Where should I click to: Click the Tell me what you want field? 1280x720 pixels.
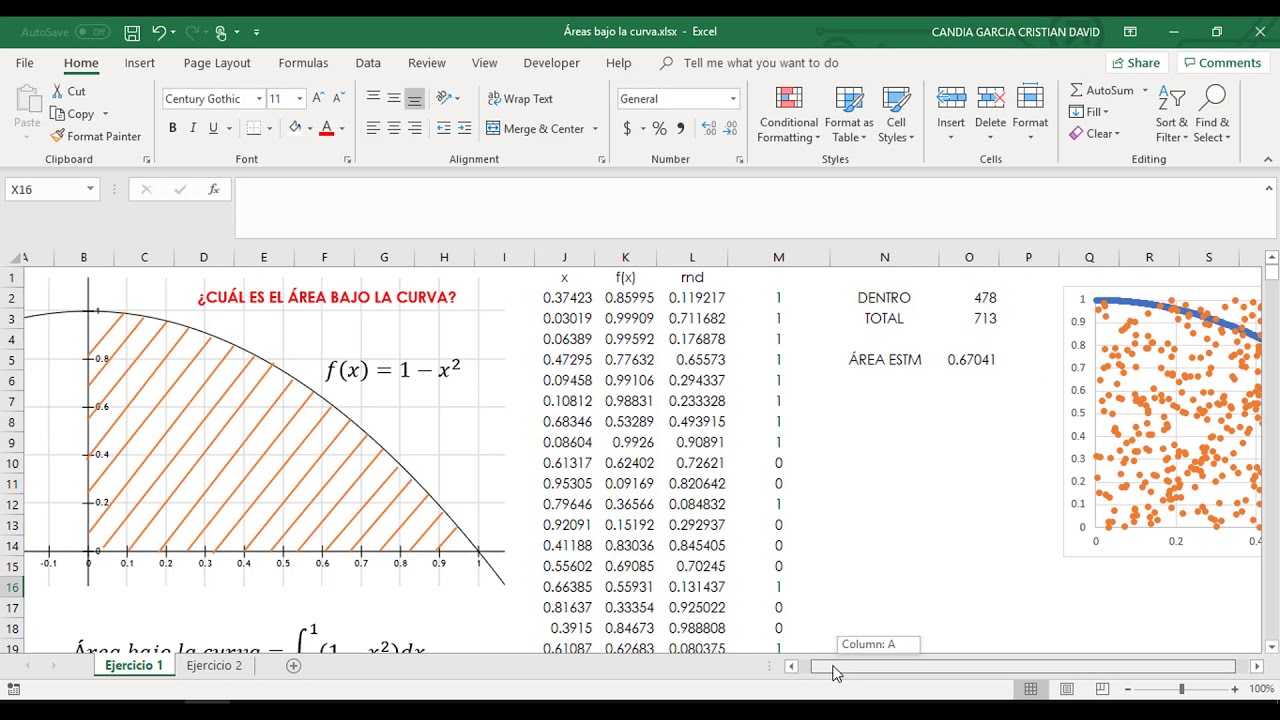760,63
